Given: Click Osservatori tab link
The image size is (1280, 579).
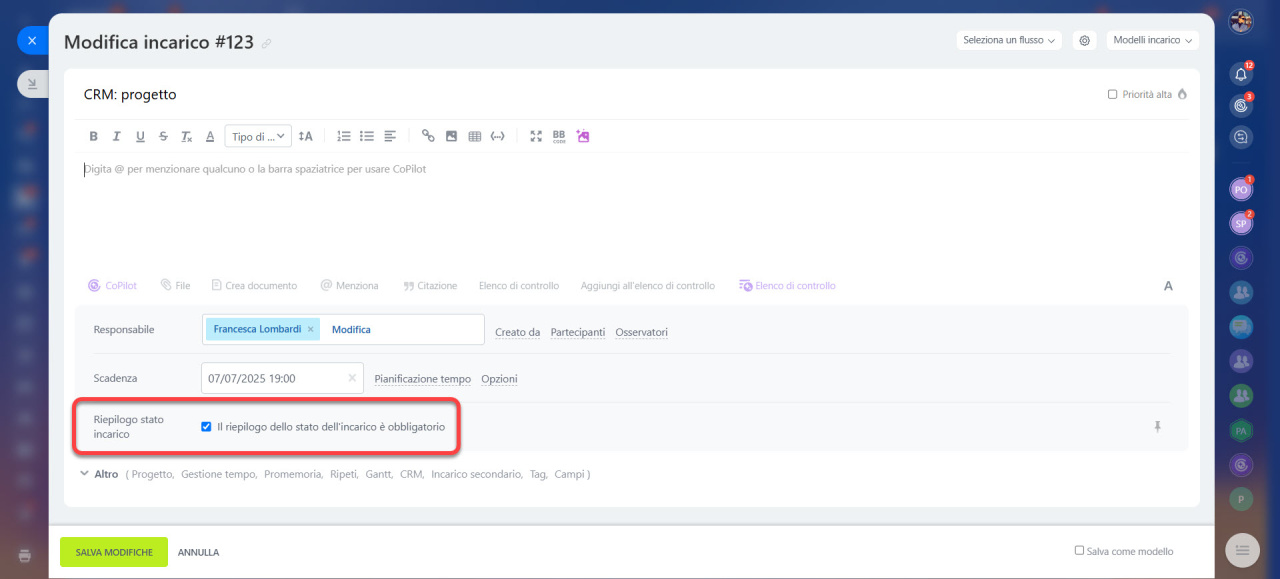Looking at the screenshot, I should click(642, 332).
